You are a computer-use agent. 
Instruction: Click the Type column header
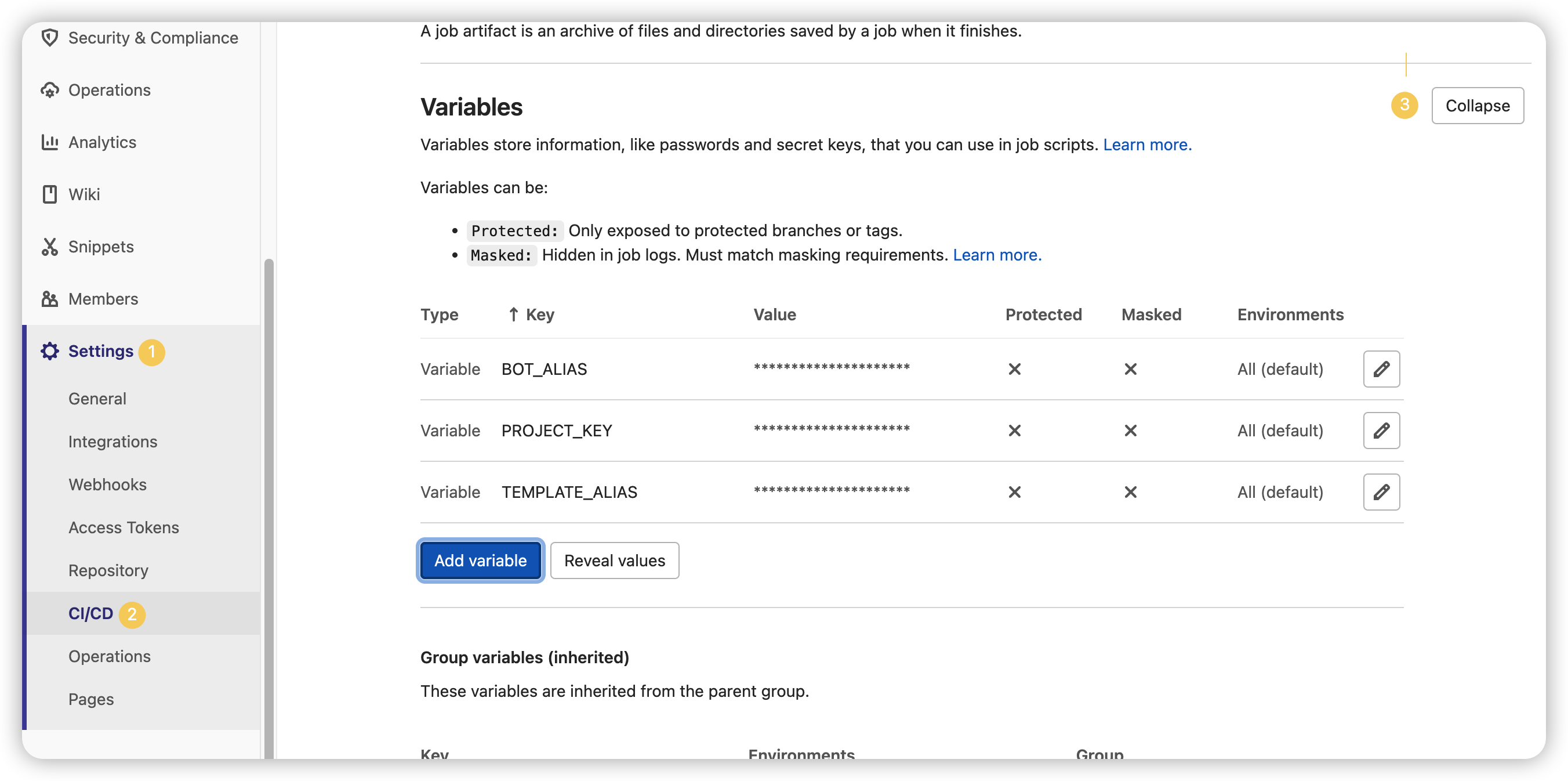pyautogui.click(x=440, y=314)
